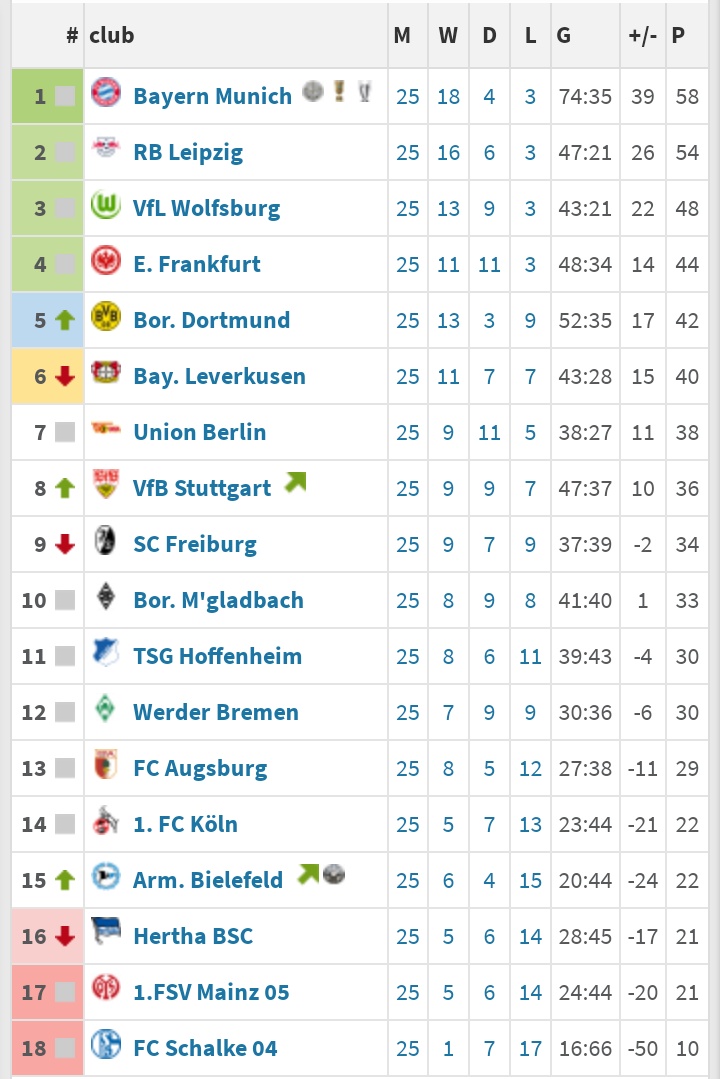The height and width of the screenshot is (1079, 720).
Task: Click the VfL Wolfsburg green logo
Action: (106, 205)
